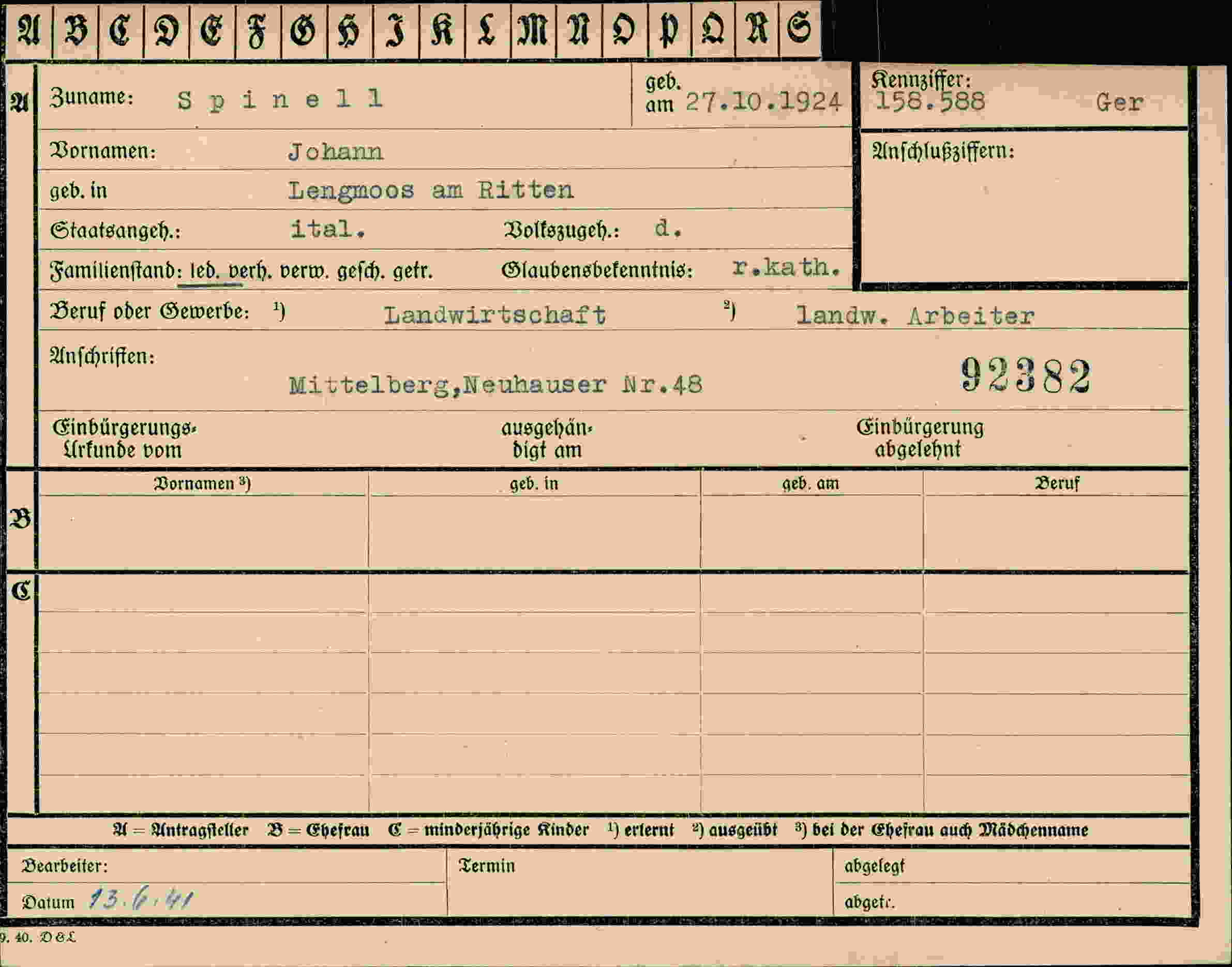Click the 'Staatsangeh.:' label
This screenshot has width=1232, height=967.
(x=115, y=231)
